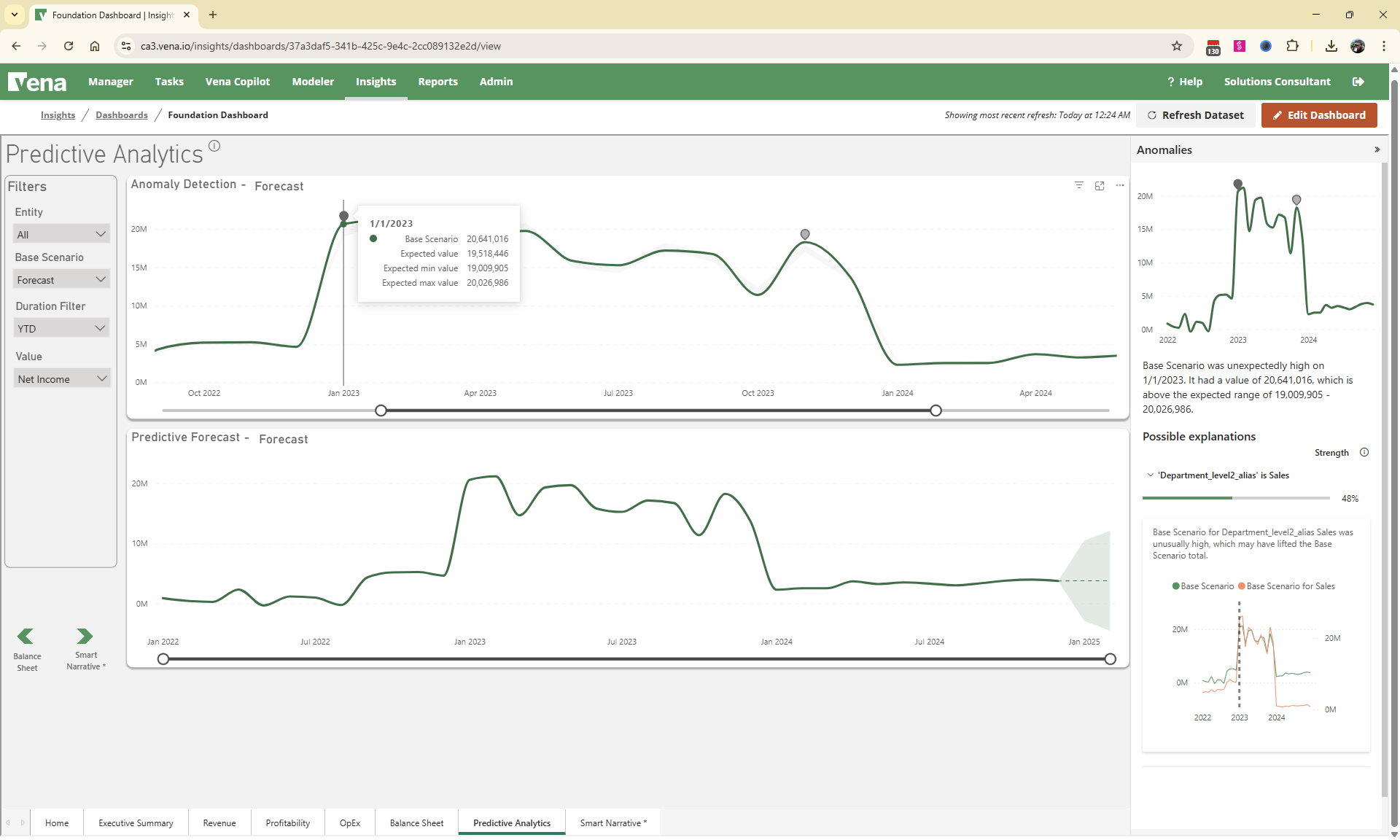Viewport: 1400px width, 840px height.
Task: Click second anomaly marker in Anomalies panel chart
Action: click(x=1296, y=199)
